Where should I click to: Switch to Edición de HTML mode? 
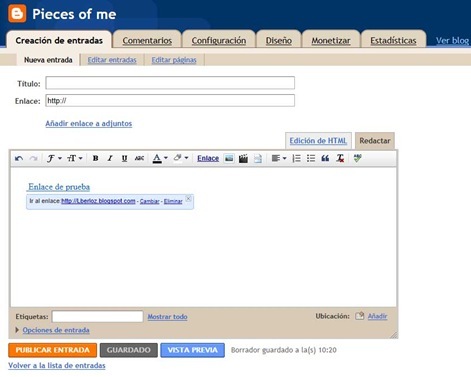tap(318, 141)
